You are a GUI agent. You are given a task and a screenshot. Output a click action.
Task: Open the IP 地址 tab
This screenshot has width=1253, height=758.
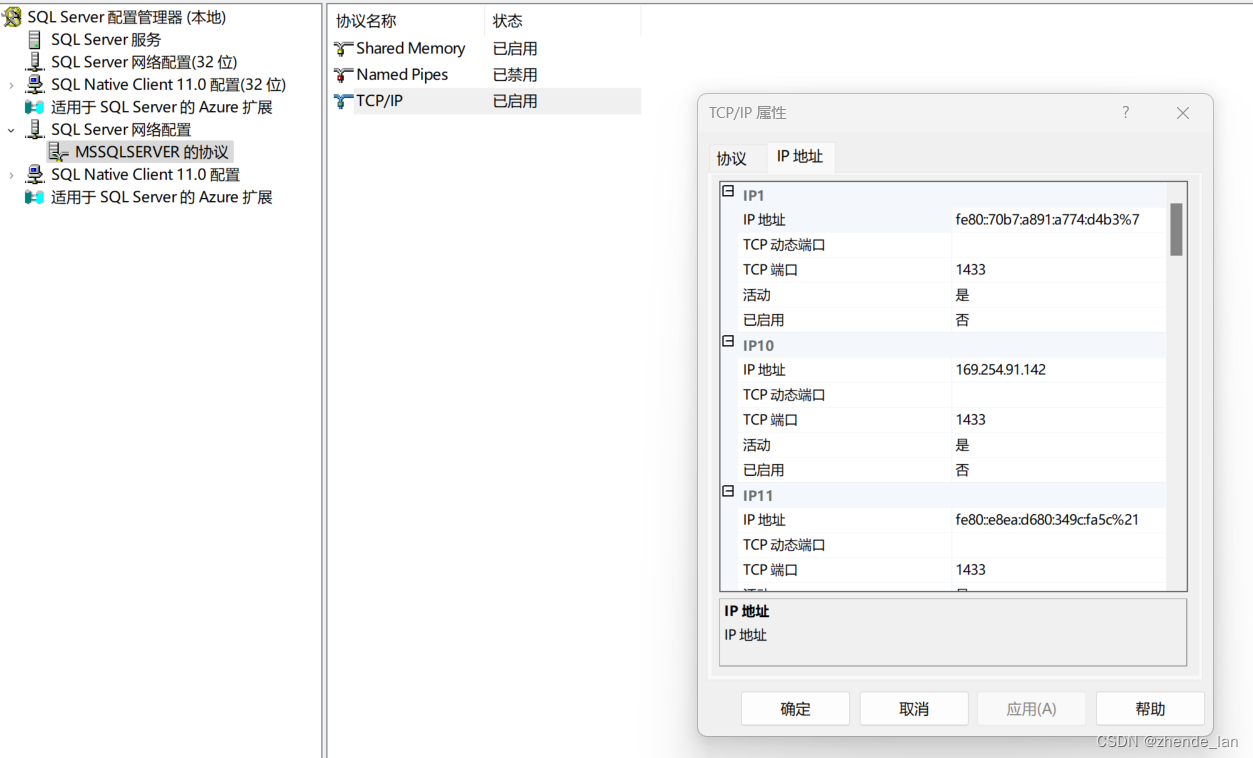tap(800, 158)
